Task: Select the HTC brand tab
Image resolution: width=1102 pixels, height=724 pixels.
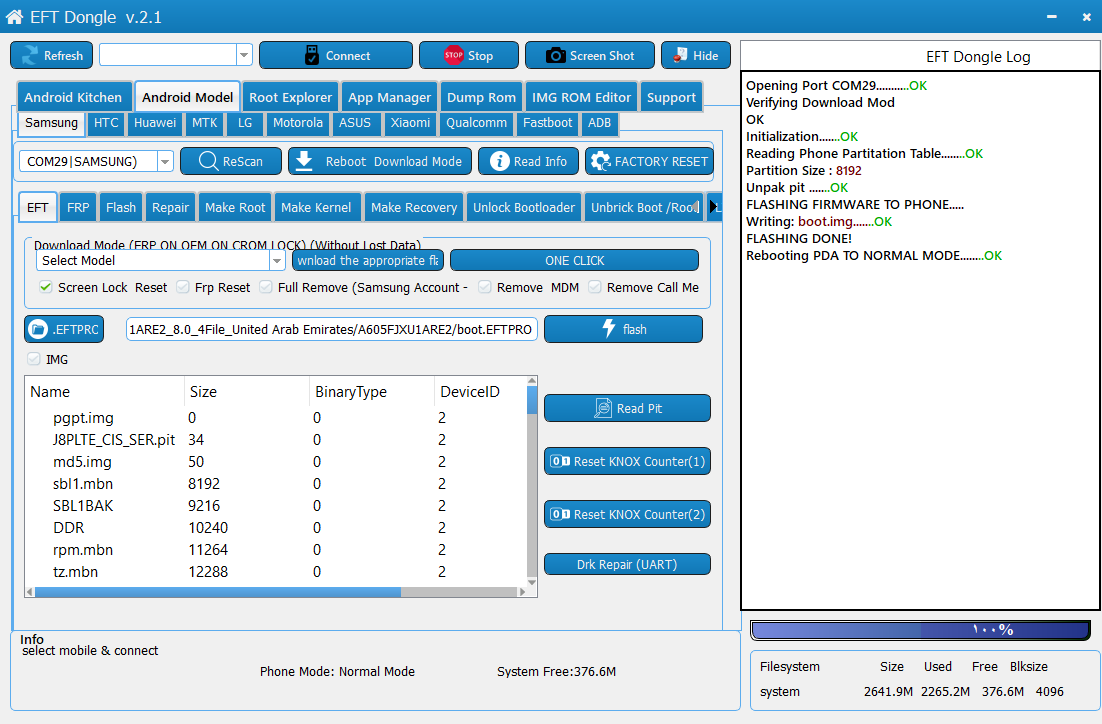Action: click(x=106, y=123)
